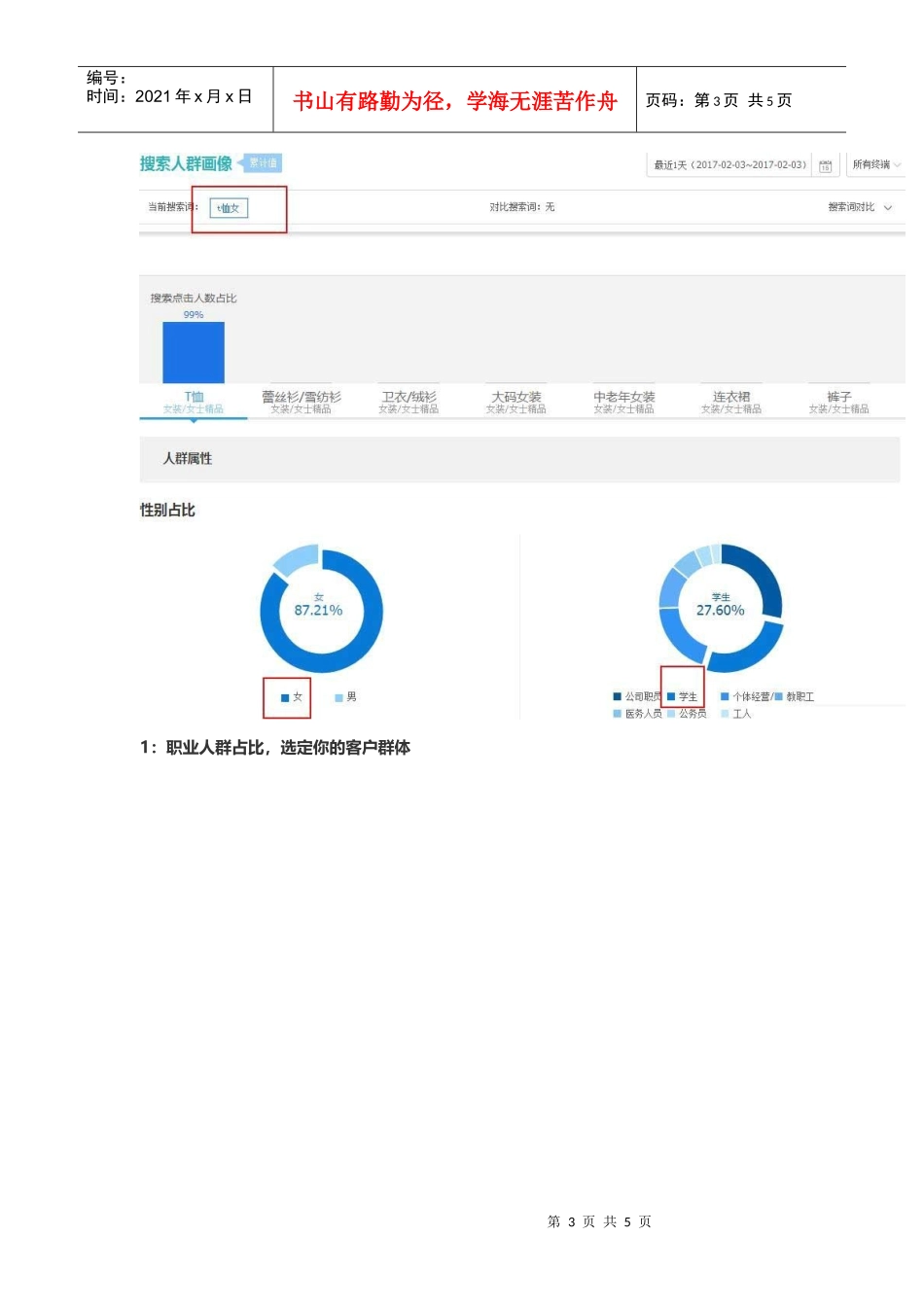This screenshot has height=1307, width=924.
Task: Switch to the 蕾丝衫/雪纺衫 category tab
Action: [x=302, y=402]
